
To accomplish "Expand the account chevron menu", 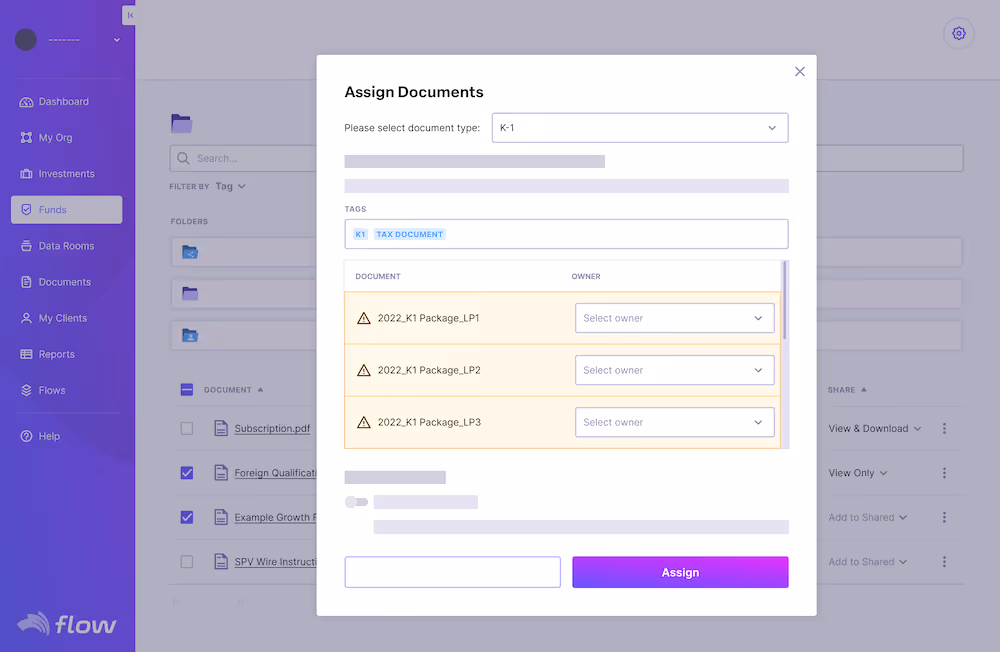I will tap(117, 40).
